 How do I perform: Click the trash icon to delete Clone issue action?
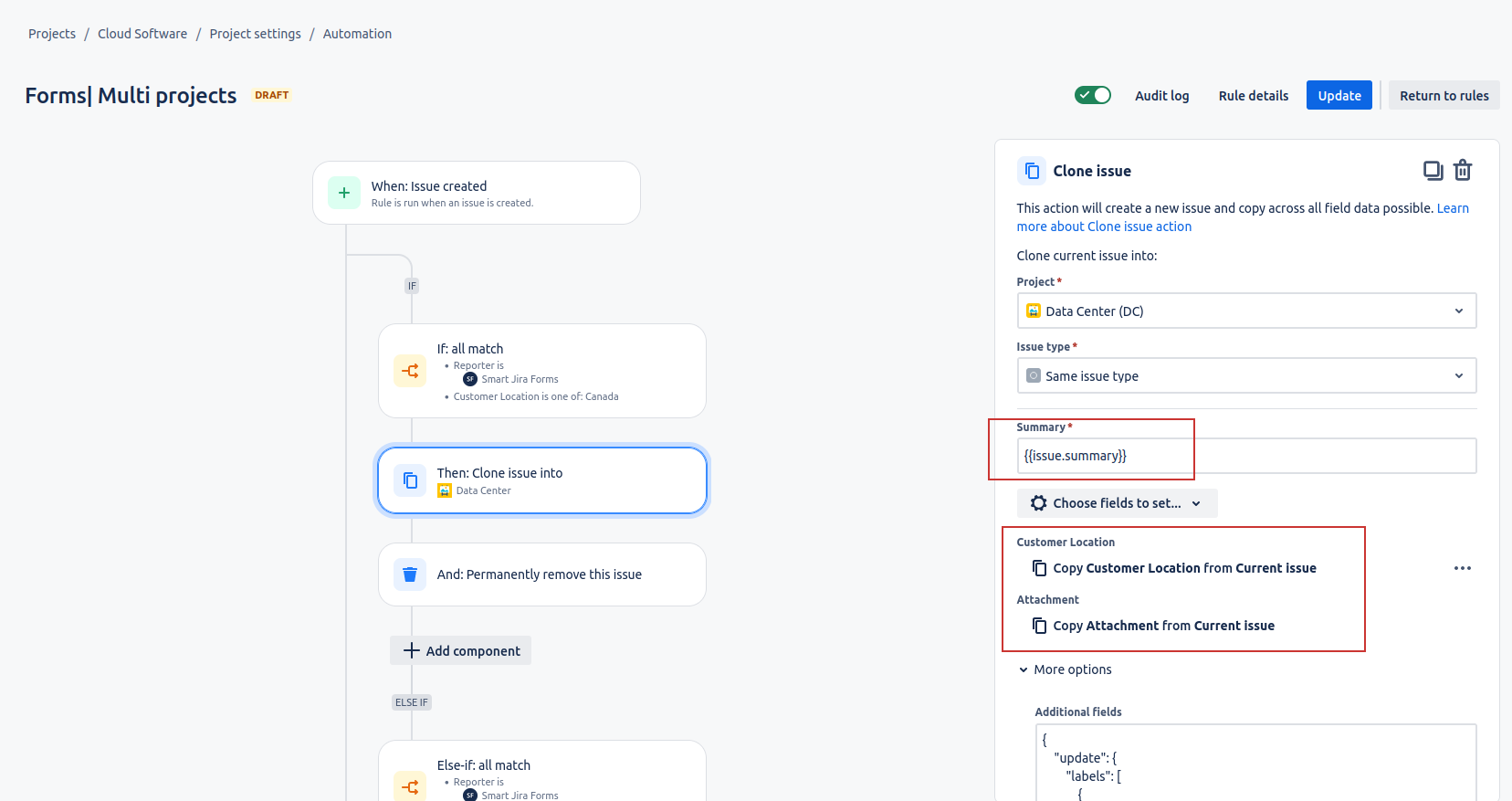[1463, 171]
